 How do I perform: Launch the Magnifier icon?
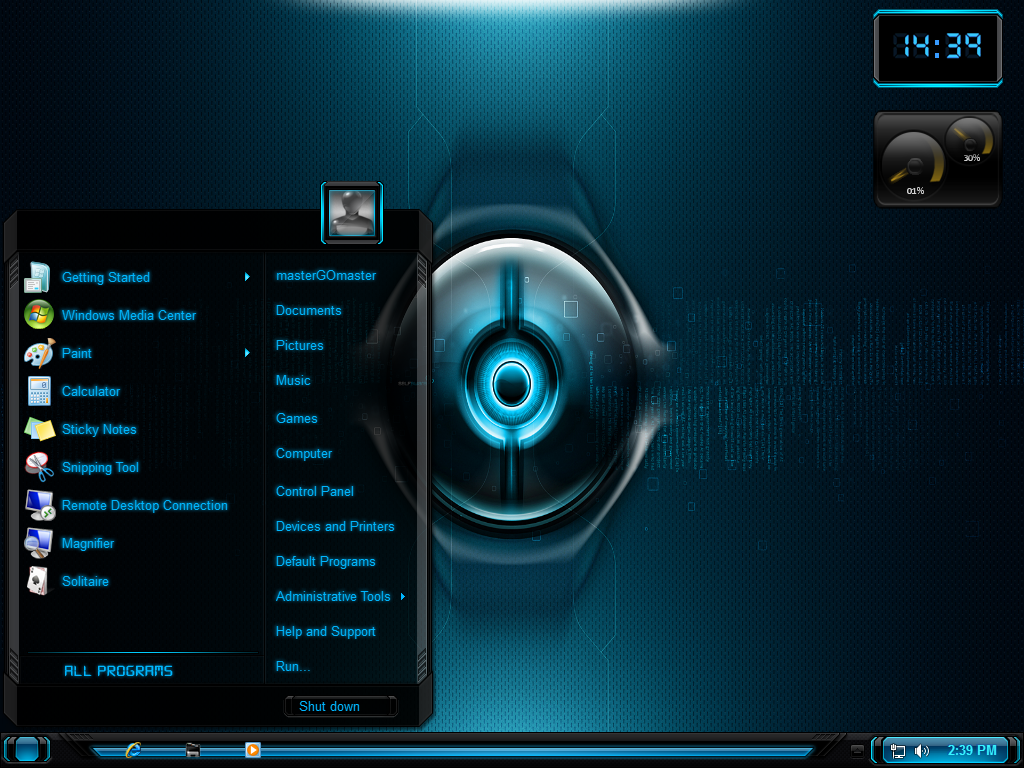pos(39,543)
